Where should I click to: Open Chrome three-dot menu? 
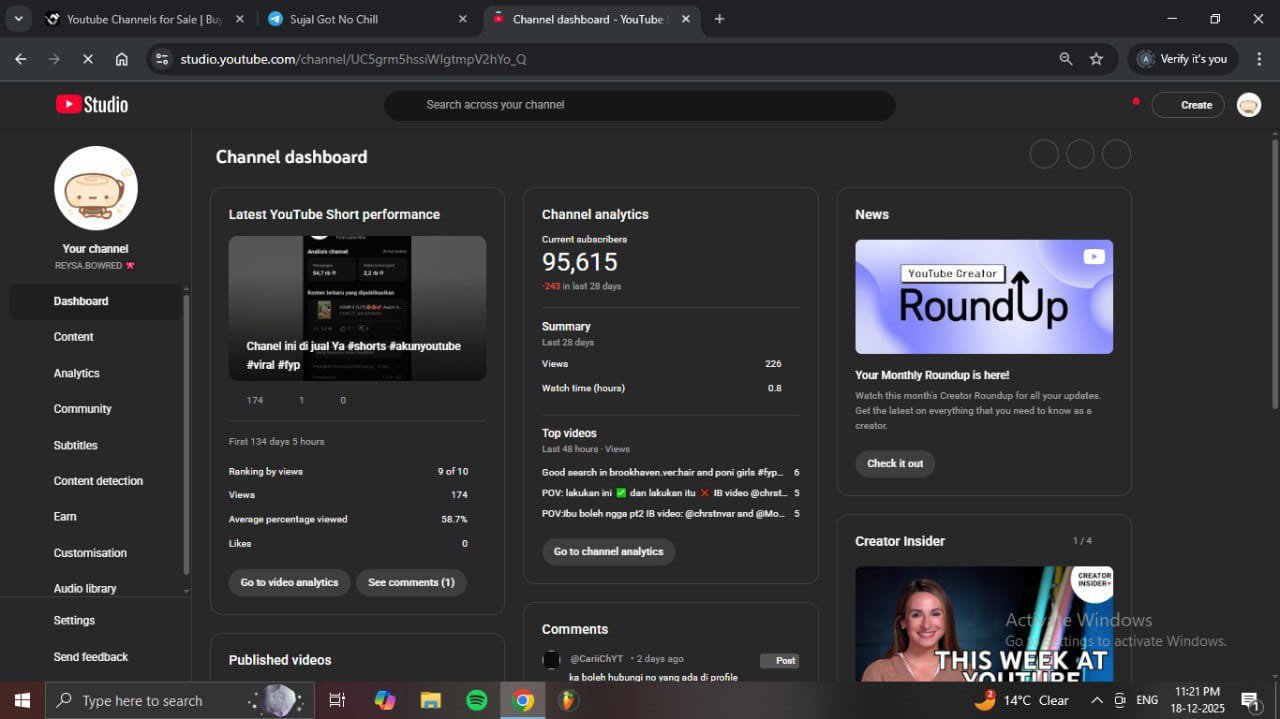1259,59
